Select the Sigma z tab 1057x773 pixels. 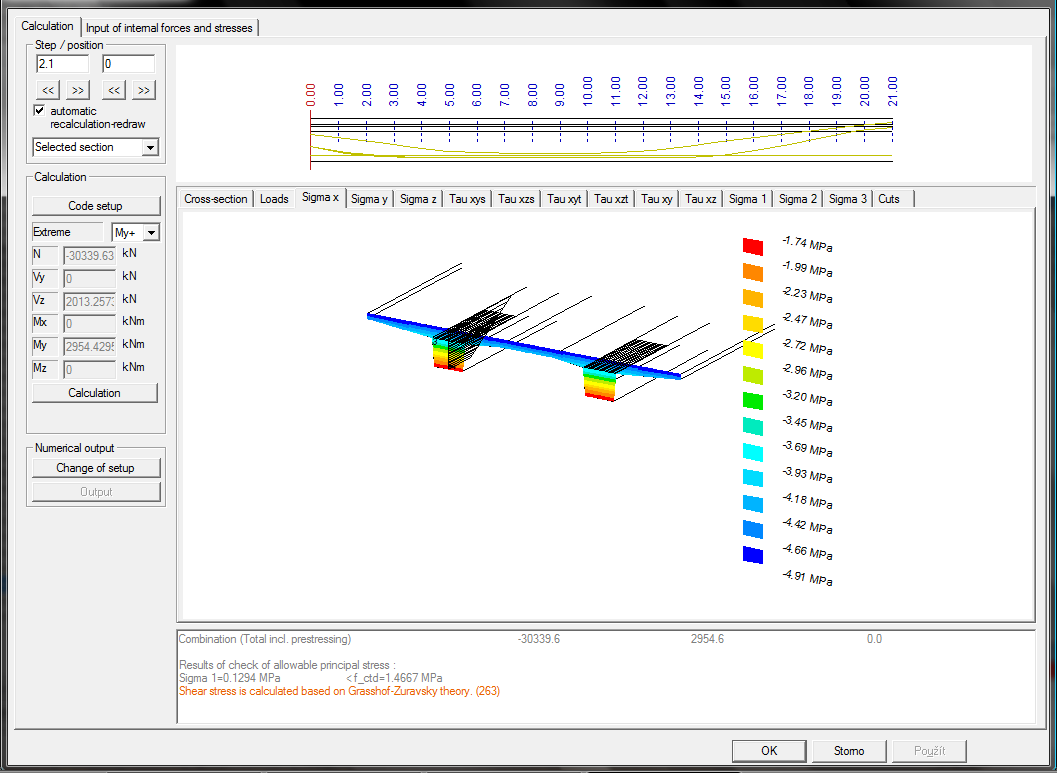pyautogui.click(x=418, y=199)
